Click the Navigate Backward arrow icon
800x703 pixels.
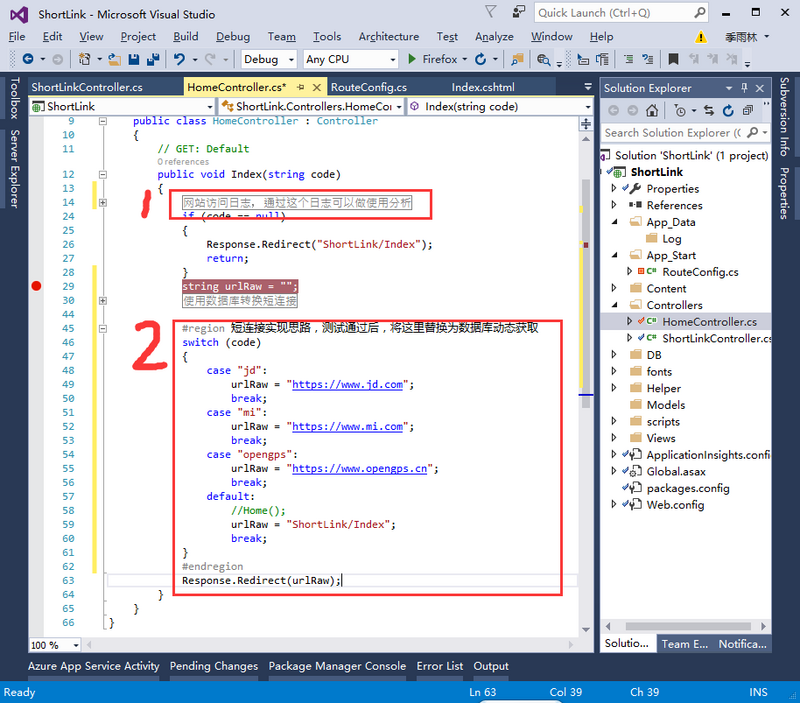click(x=28, y=59)
